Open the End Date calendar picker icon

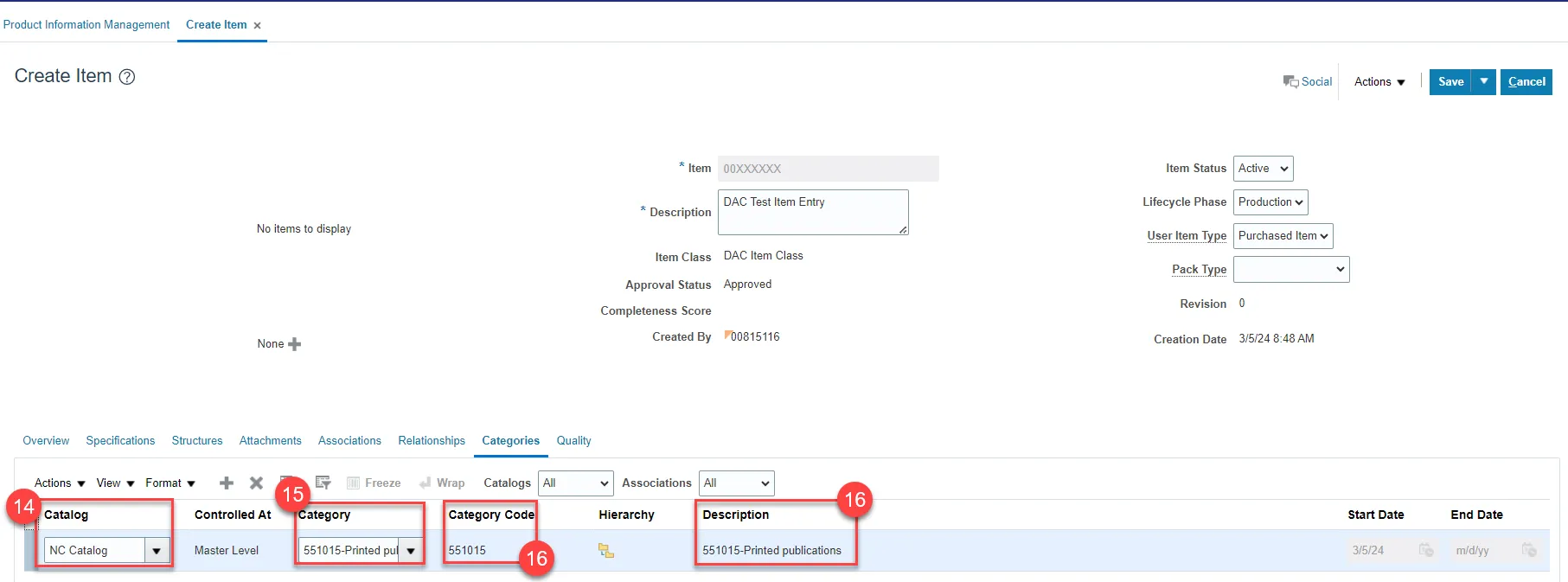1529,551
